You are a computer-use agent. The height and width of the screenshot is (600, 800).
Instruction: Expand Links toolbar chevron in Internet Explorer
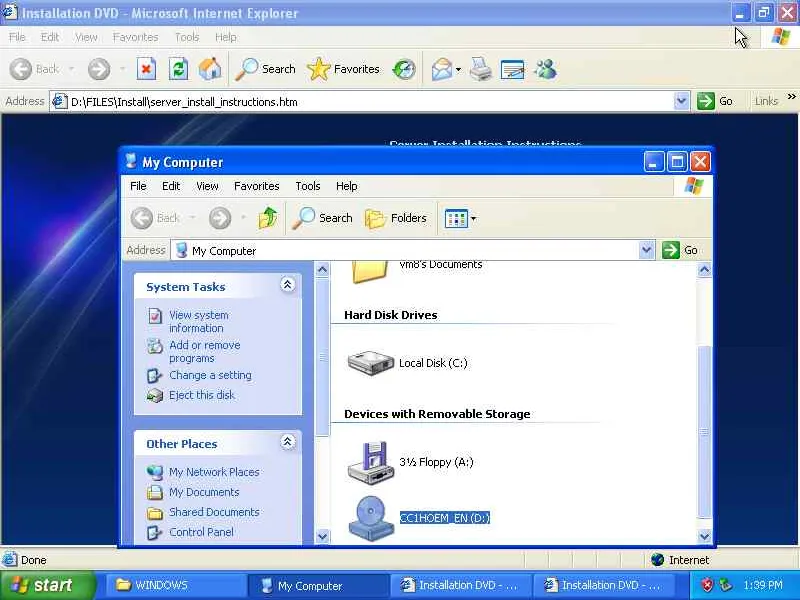pos(791,96)
